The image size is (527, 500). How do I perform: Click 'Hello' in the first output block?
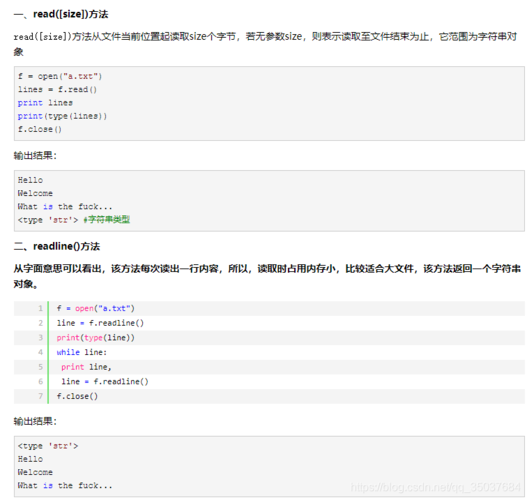30,180
